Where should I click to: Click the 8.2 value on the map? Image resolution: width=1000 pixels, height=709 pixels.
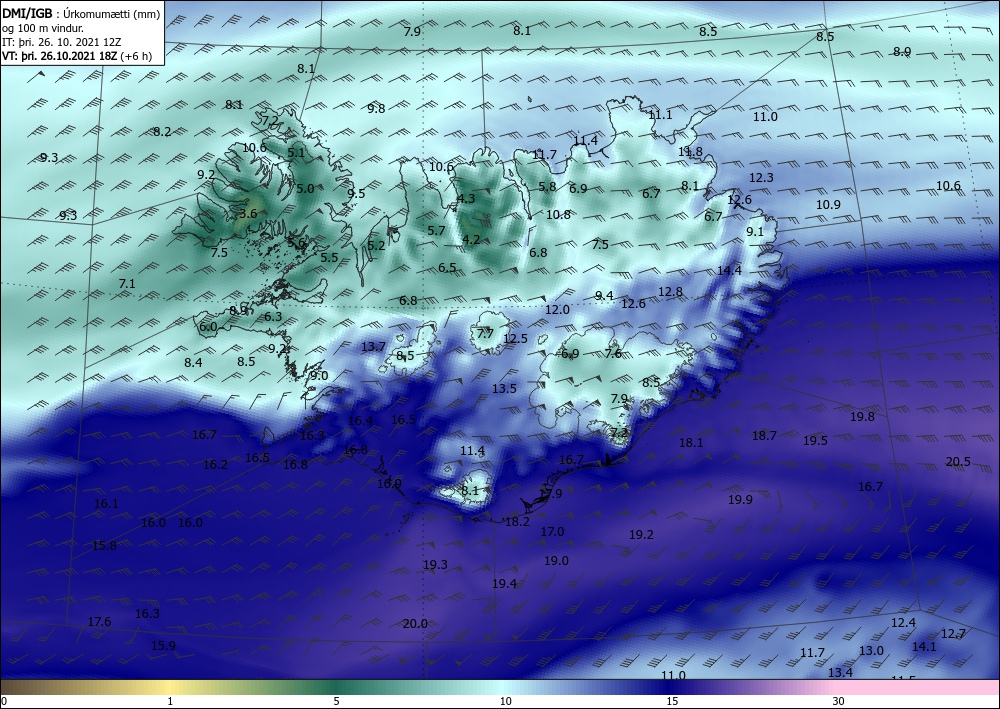pyautogui.click(x=162, y=132)
